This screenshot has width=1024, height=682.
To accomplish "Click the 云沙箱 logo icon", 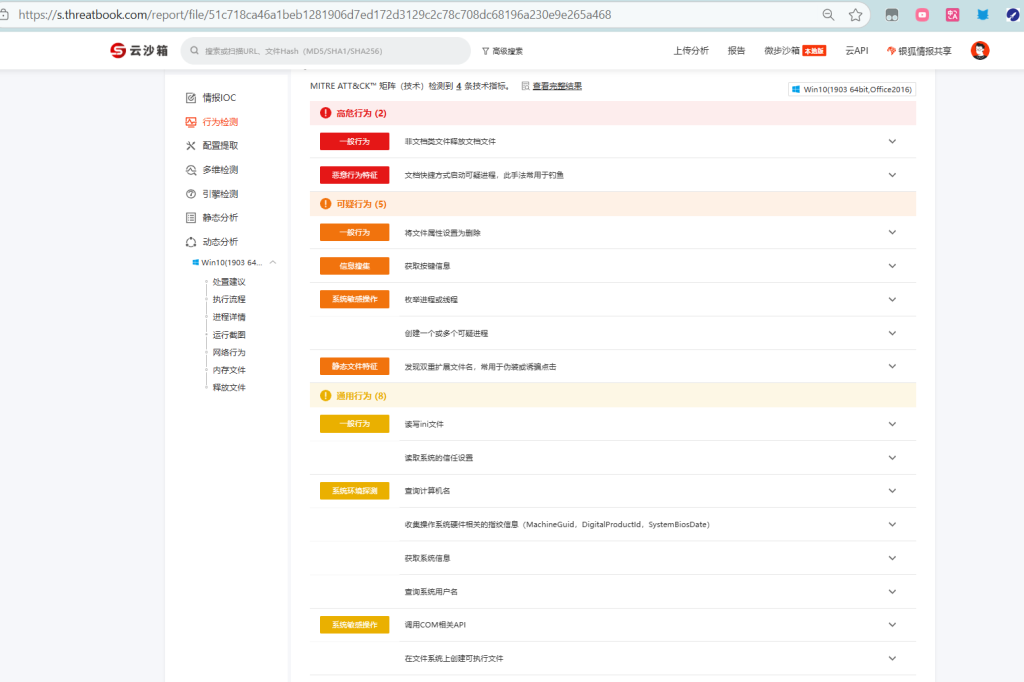I will (119, 51).
